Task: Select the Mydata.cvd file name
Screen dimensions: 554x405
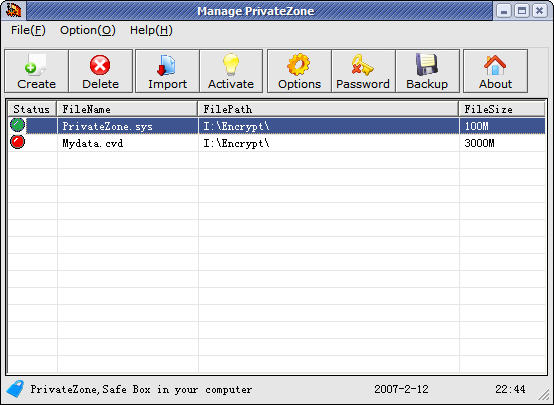Action: point(93,143)
